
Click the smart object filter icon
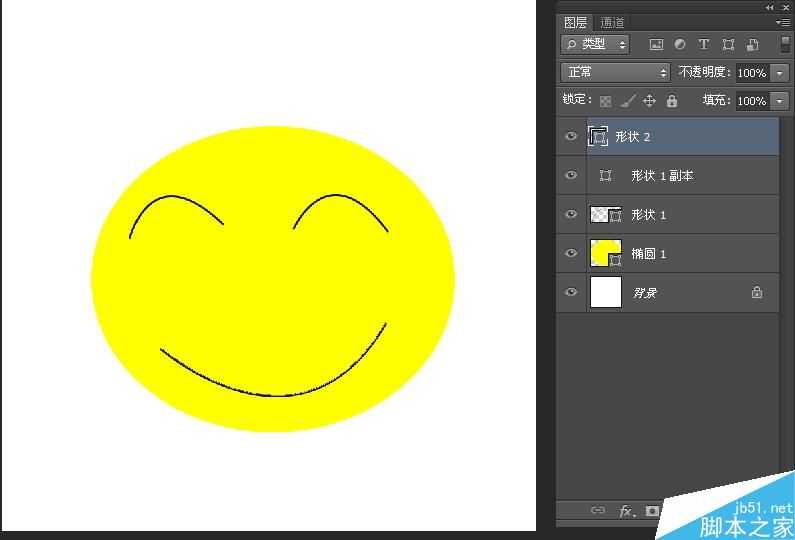tap(752, 44)
